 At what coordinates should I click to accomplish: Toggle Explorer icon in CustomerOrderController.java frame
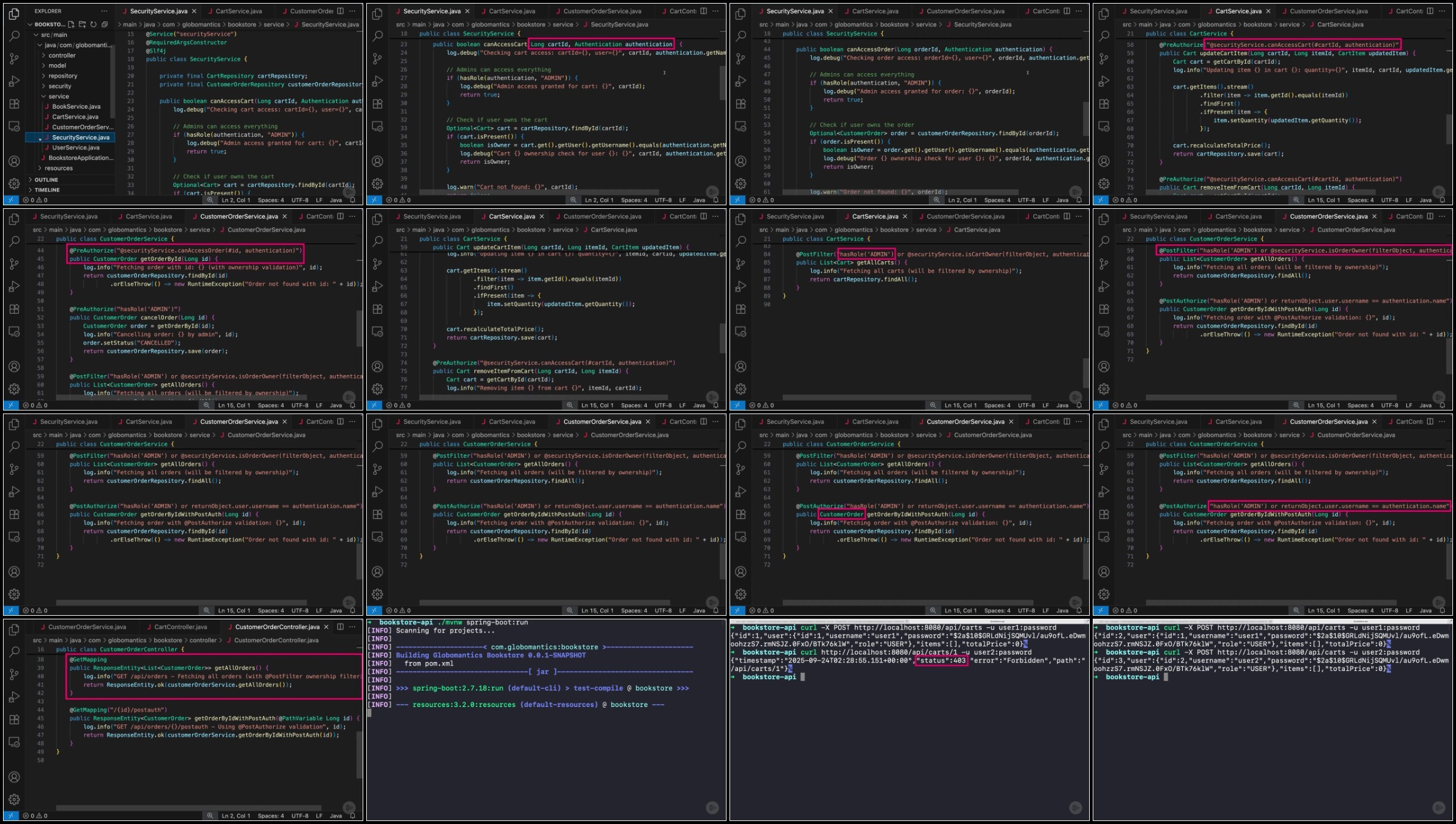click(x=14, y=630)
